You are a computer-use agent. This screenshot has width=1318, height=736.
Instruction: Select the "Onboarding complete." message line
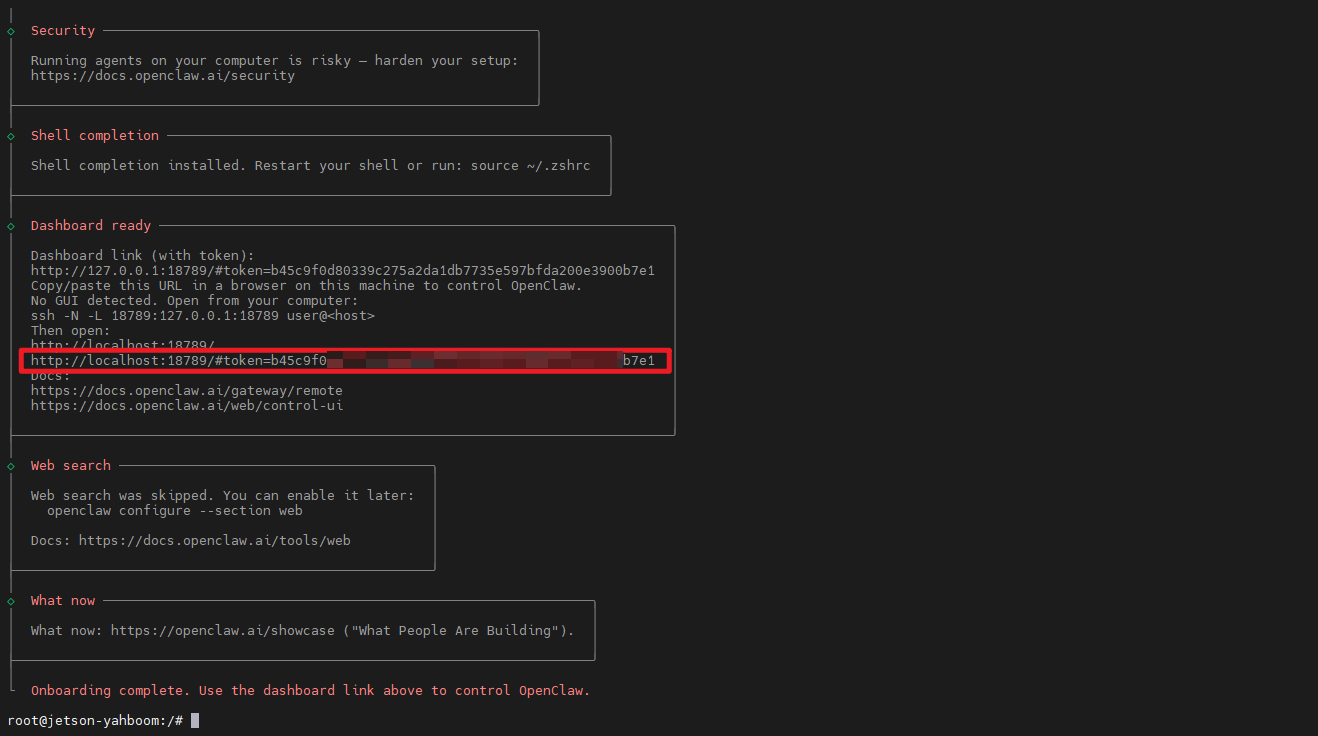tap(311, 691)
